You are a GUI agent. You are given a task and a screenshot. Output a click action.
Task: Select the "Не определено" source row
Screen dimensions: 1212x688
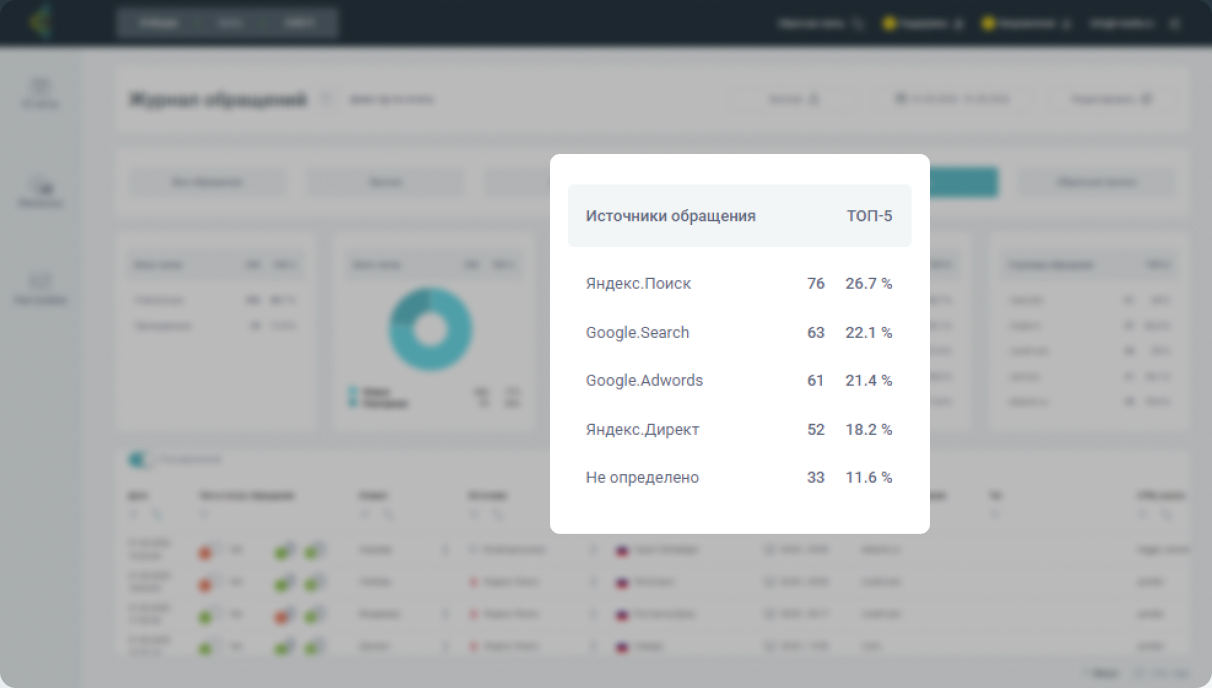pyautogui.click(x=739, y=478)
